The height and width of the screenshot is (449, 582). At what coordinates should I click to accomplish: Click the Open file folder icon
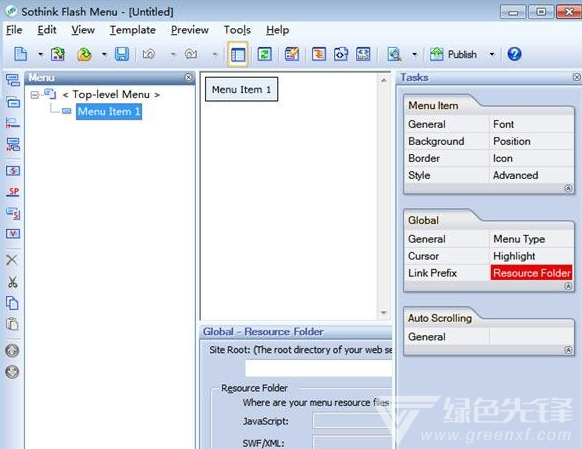84,54
